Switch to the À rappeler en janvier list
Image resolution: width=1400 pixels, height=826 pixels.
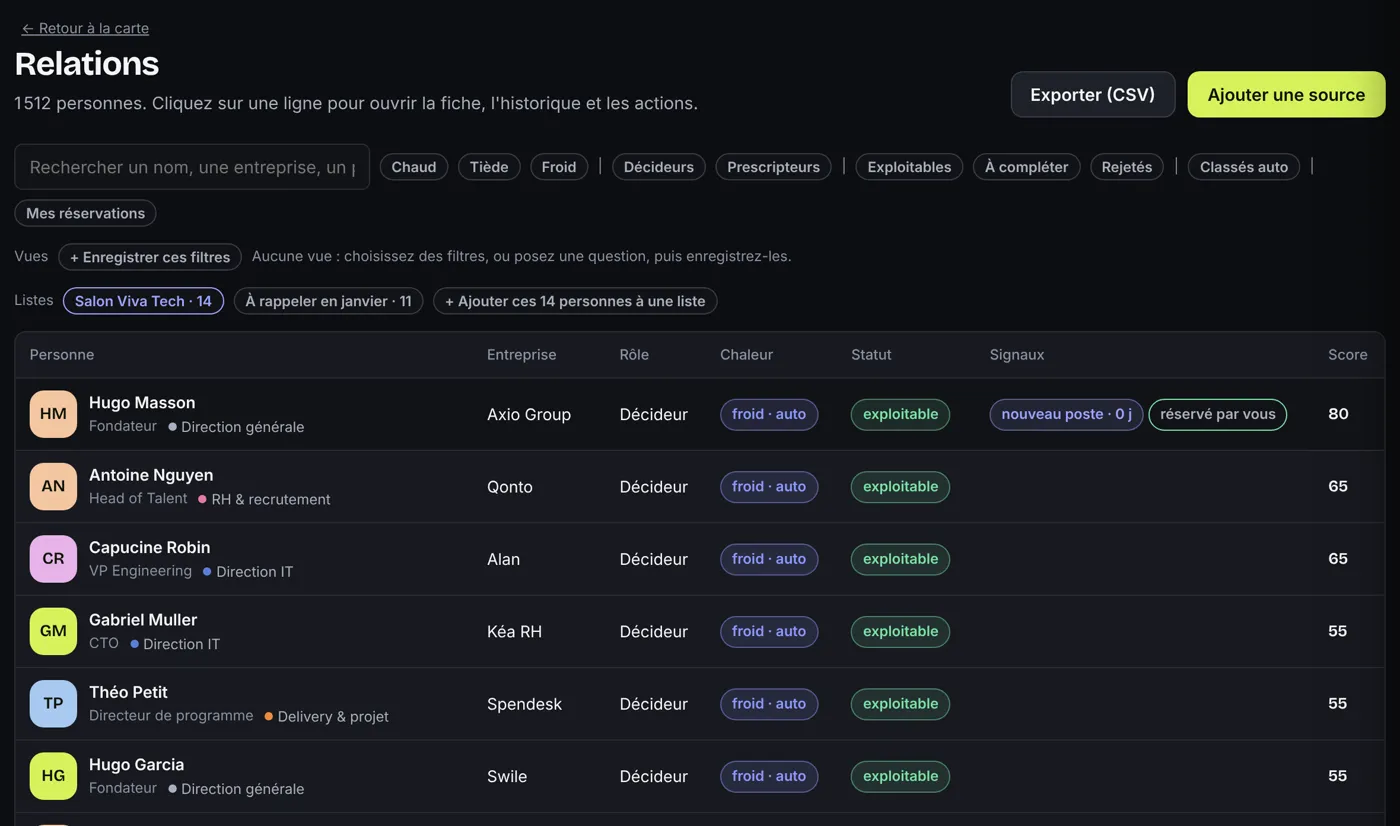point(328,301)
